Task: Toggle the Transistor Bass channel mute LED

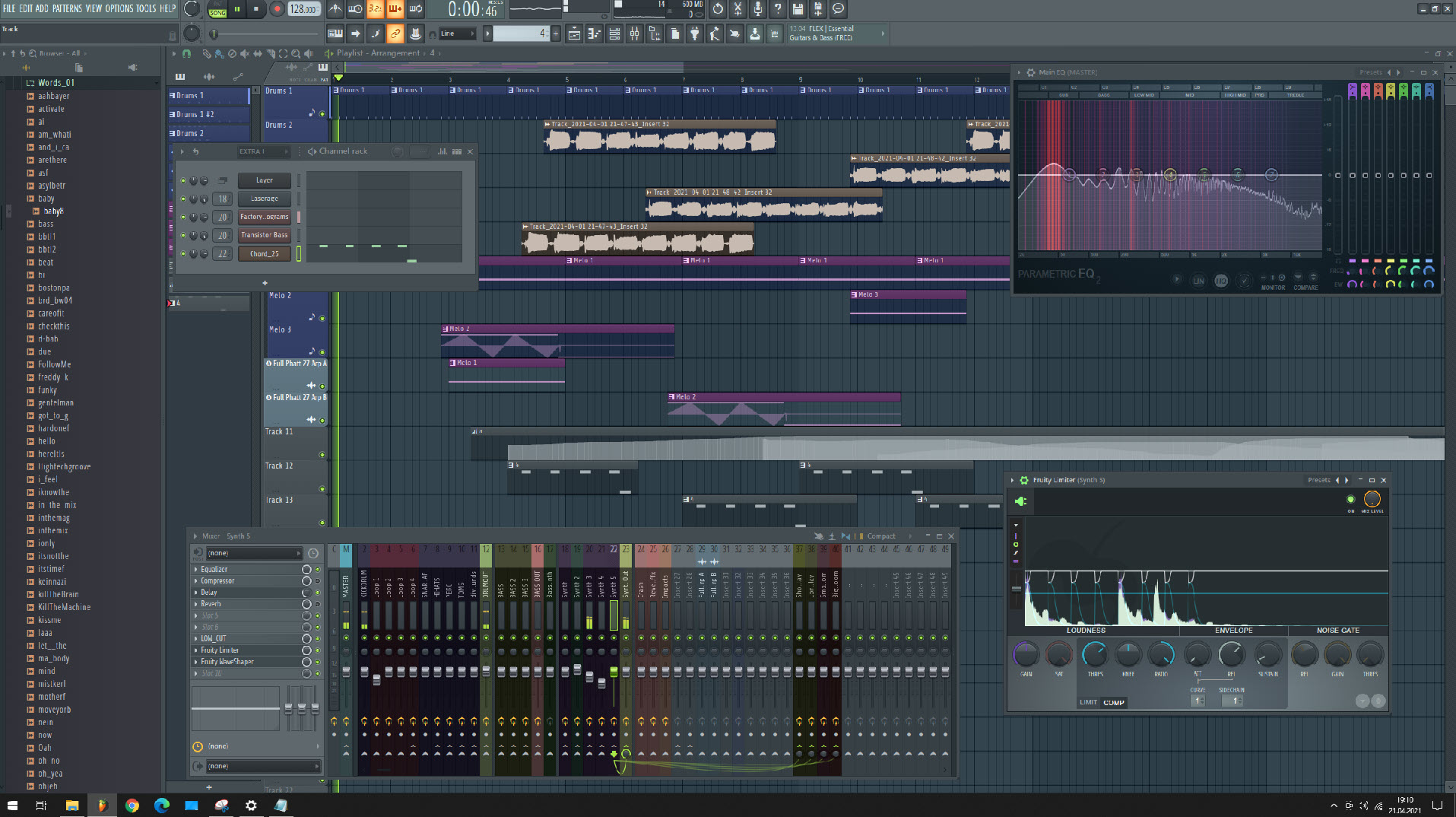Action: tap(183, 235)
